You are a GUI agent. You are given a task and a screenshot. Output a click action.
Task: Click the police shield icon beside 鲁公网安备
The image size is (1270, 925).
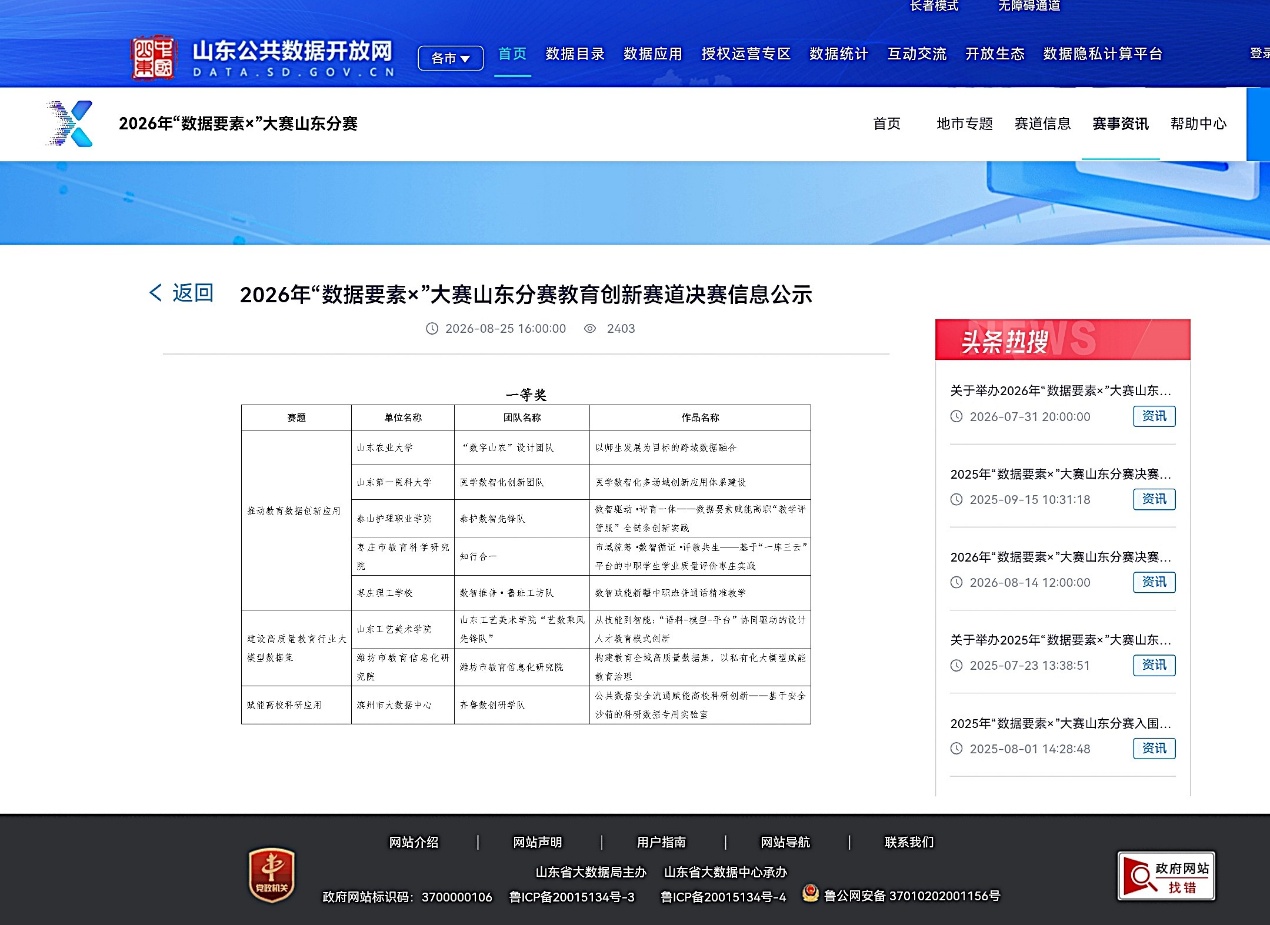click(810, 895)
